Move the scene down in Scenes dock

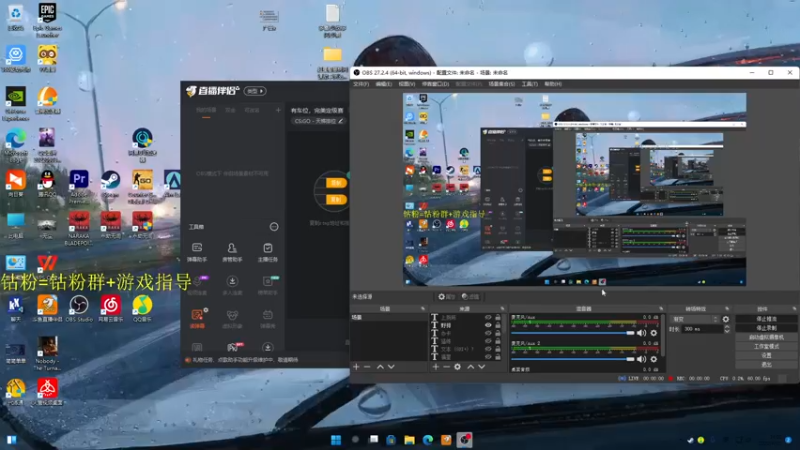point(391,366)
